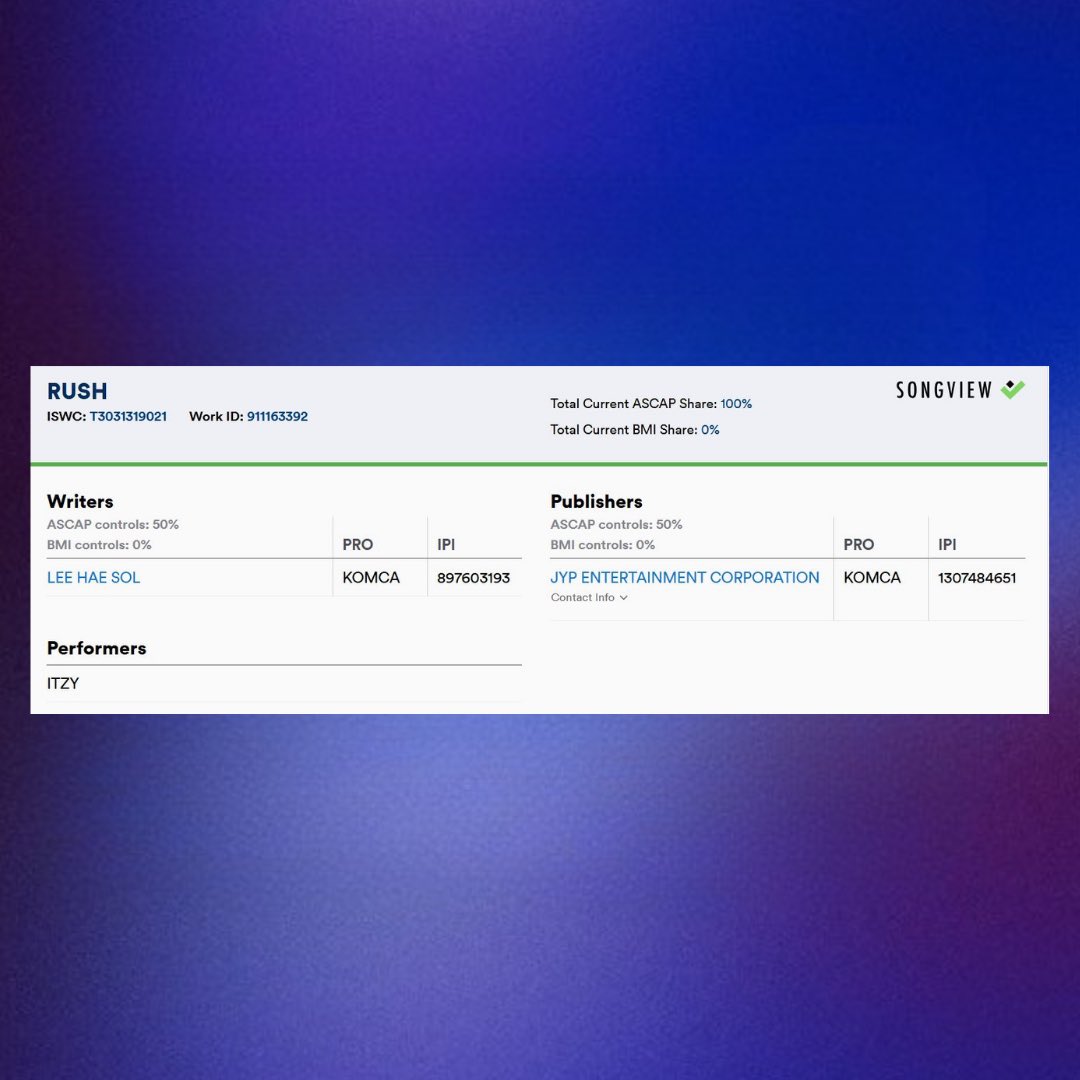Click the Writers section heading
Image resolution: width=1080 pixels, height=1080 pixels.
click(80, 501)
